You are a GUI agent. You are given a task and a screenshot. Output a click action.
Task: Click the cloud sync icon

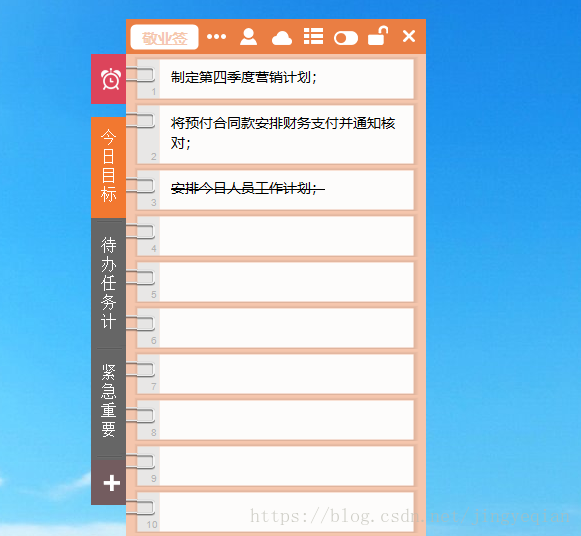[x=282, y=38]
